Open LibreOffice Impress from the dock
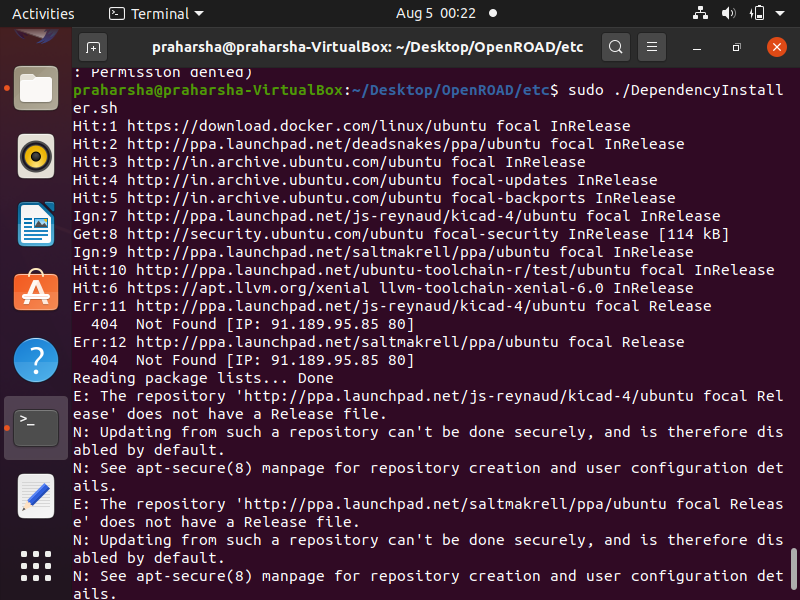Image resolution: width=800 pixels, height=600 pixels. 36,225
